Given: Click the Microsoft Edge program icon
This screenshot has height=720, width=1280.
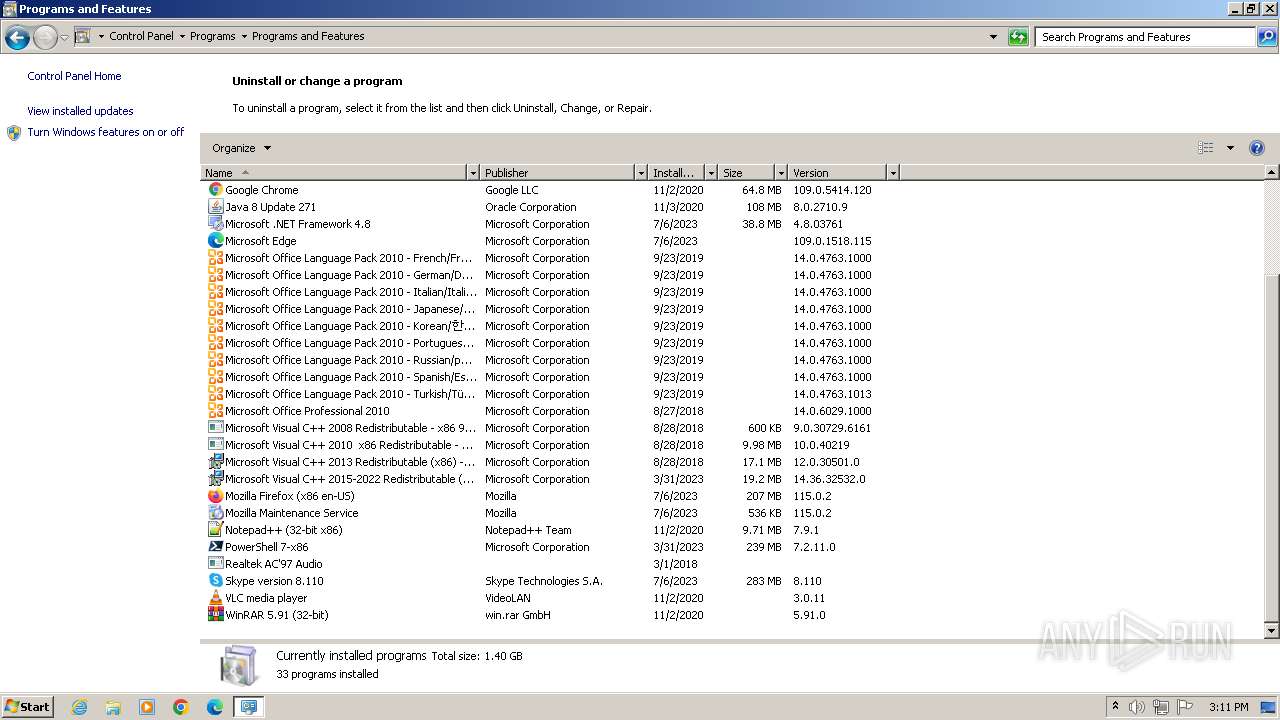Looking at the screenshot, I should 215,241.
